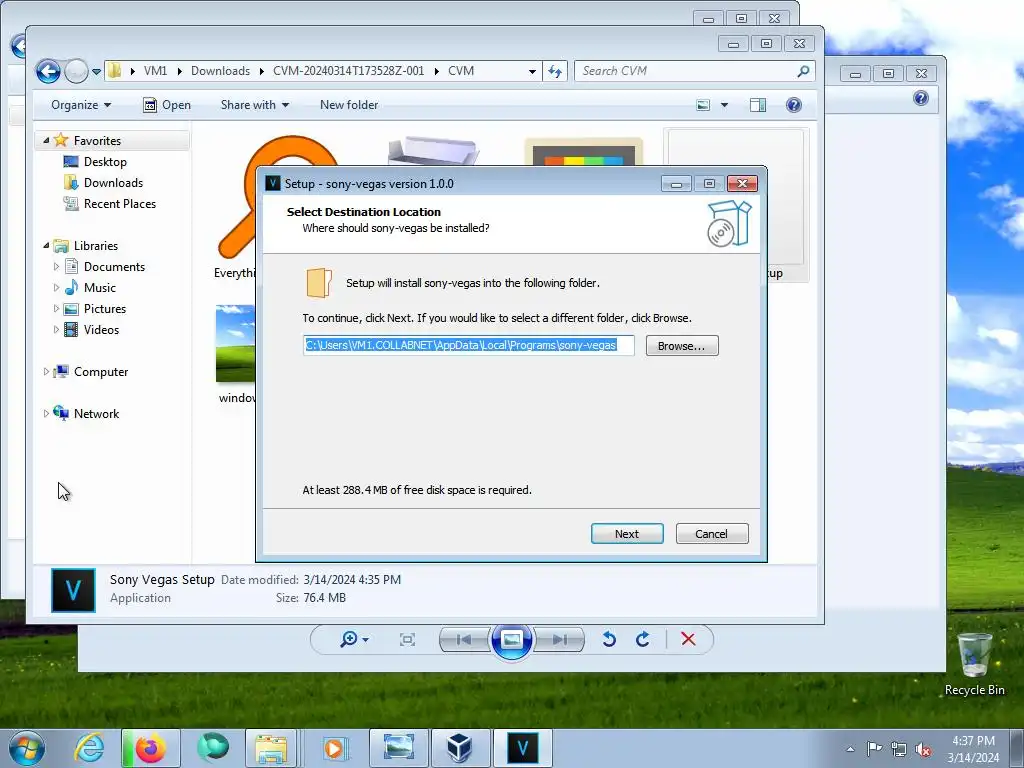Viewport: 1024px width, 768px height.
Task: Launch Internet Explorer from taskbar
Action: (89, 748)
